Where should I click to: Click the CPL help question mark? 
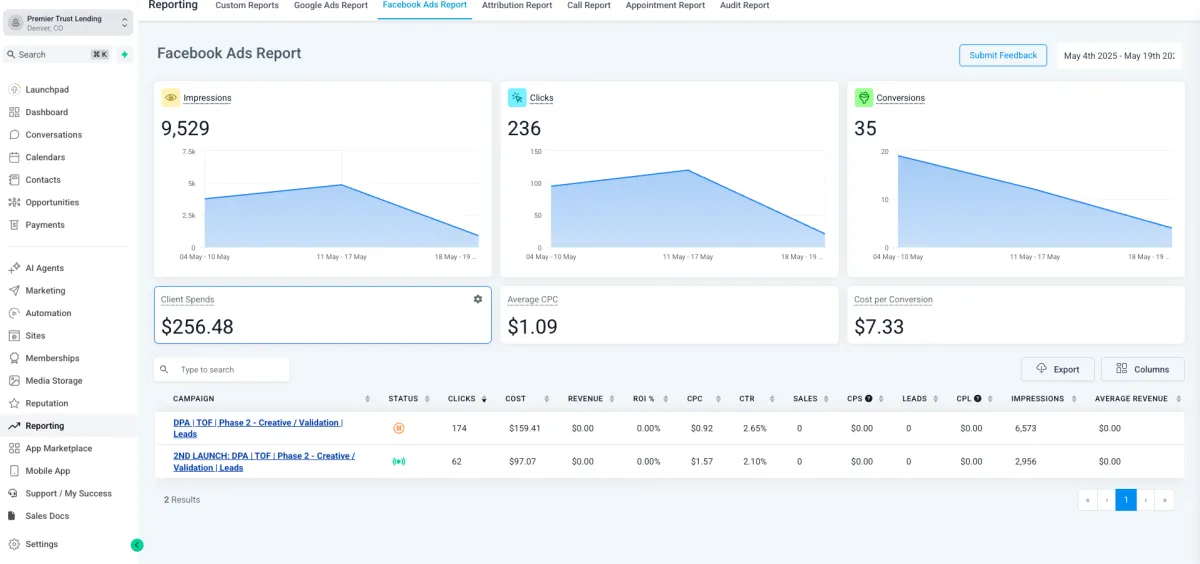point(977,398)
